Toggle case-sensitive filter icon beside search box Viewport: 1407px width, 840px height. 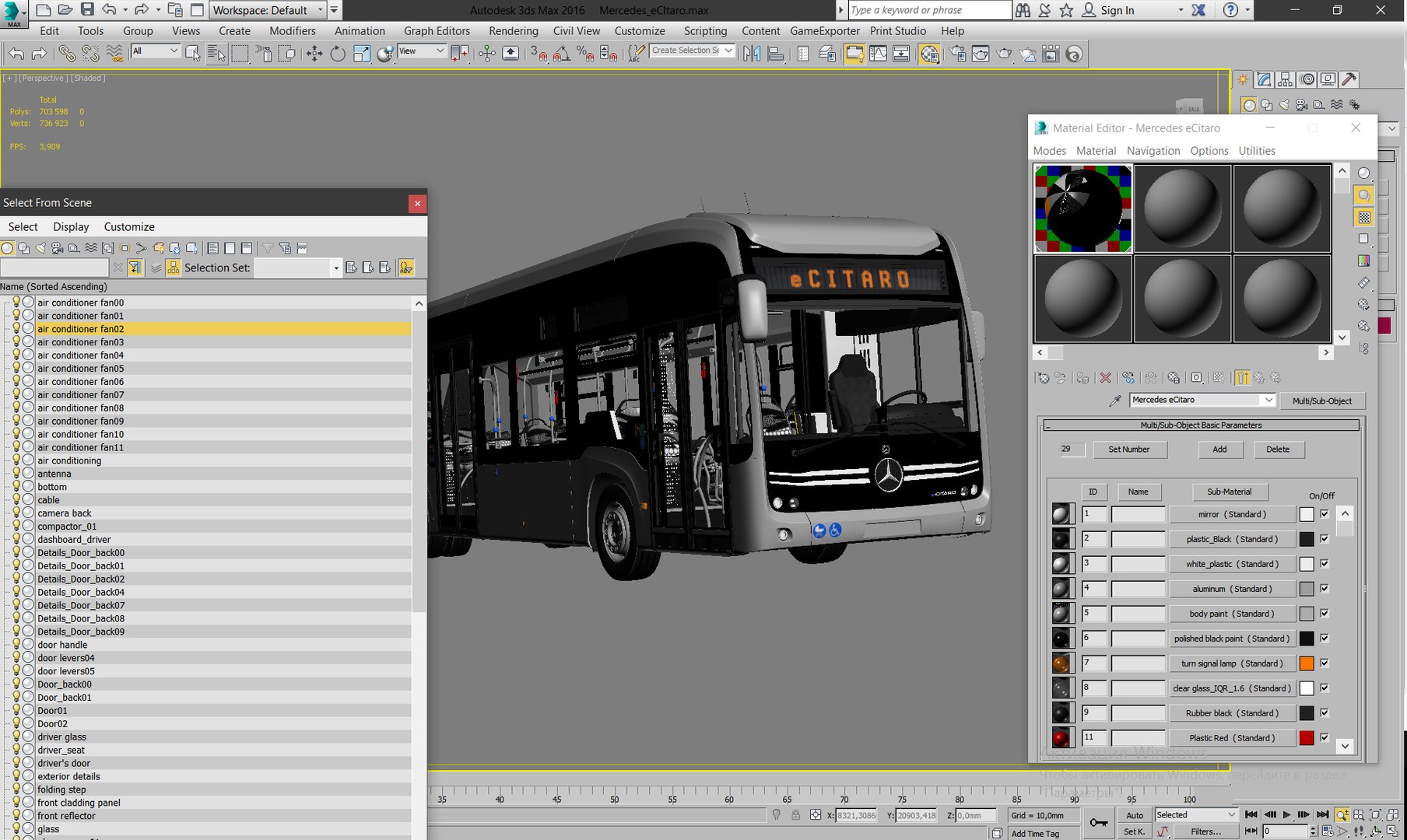pos(135,268)
